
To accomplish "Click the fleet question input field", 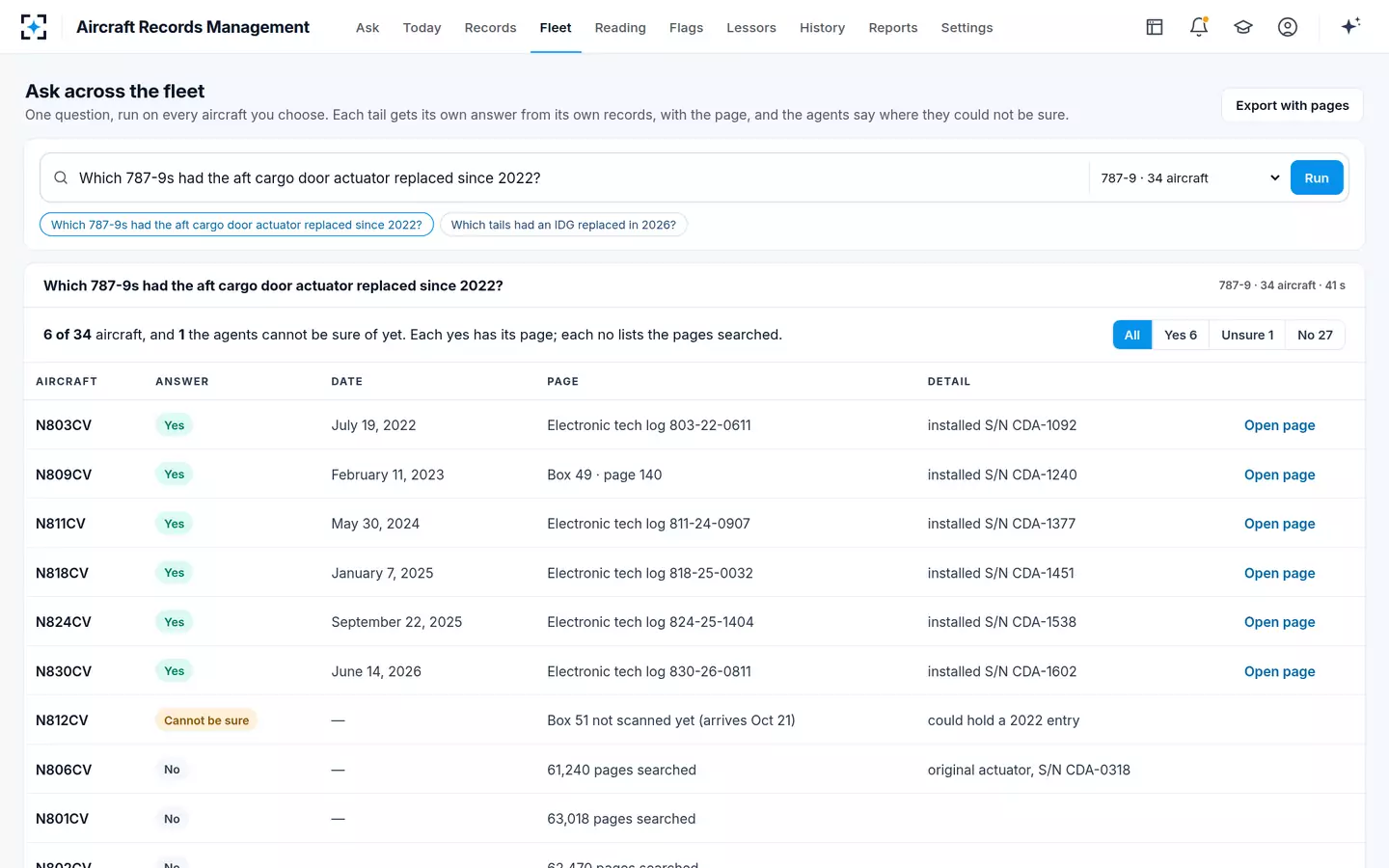I will [x=579, y=177].
